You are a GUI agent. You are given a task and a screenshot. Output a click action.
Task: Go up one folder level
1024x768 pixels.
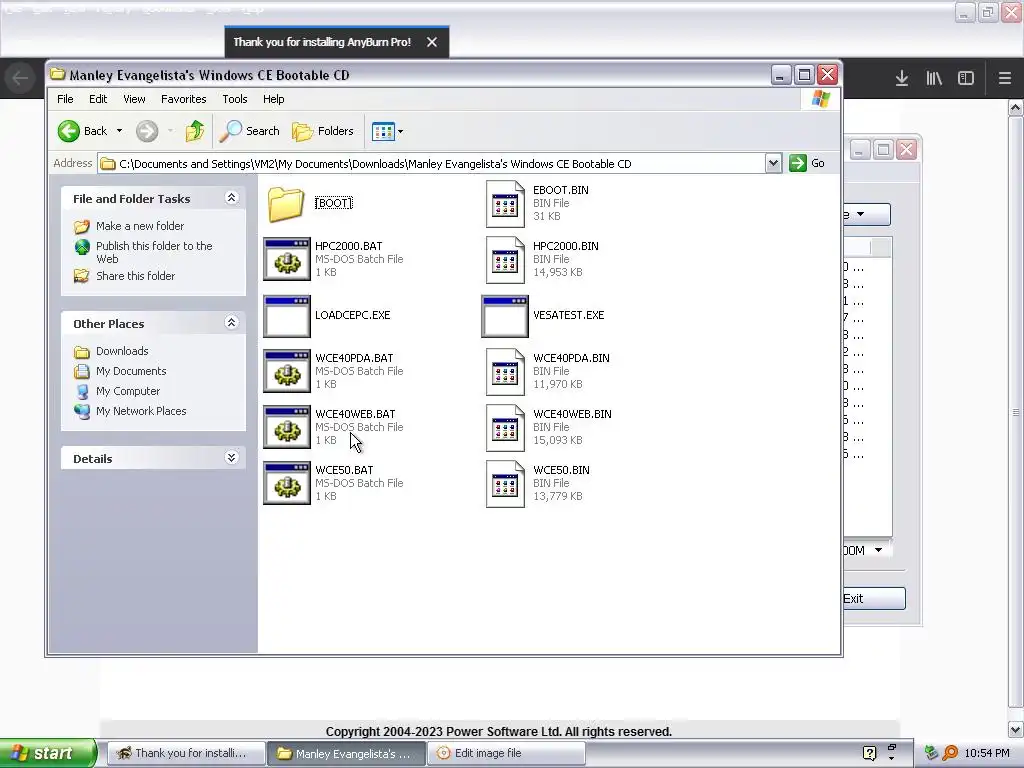[x=195, y=131]
